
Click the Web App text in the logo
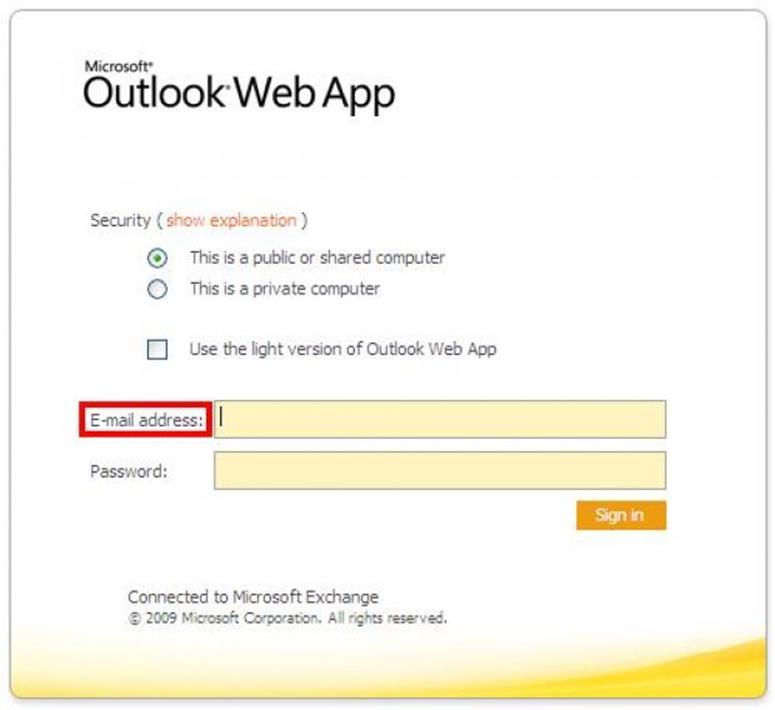coord(314,94)
